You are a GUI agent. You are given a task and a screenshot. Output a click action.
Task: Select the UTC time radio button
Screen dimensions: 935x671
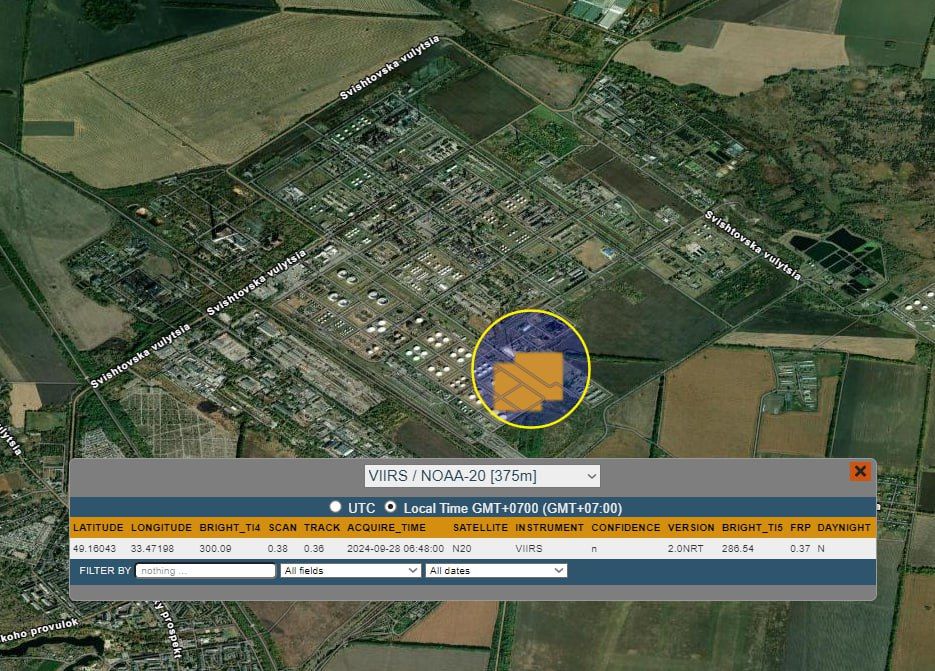(x=336, y=508)
